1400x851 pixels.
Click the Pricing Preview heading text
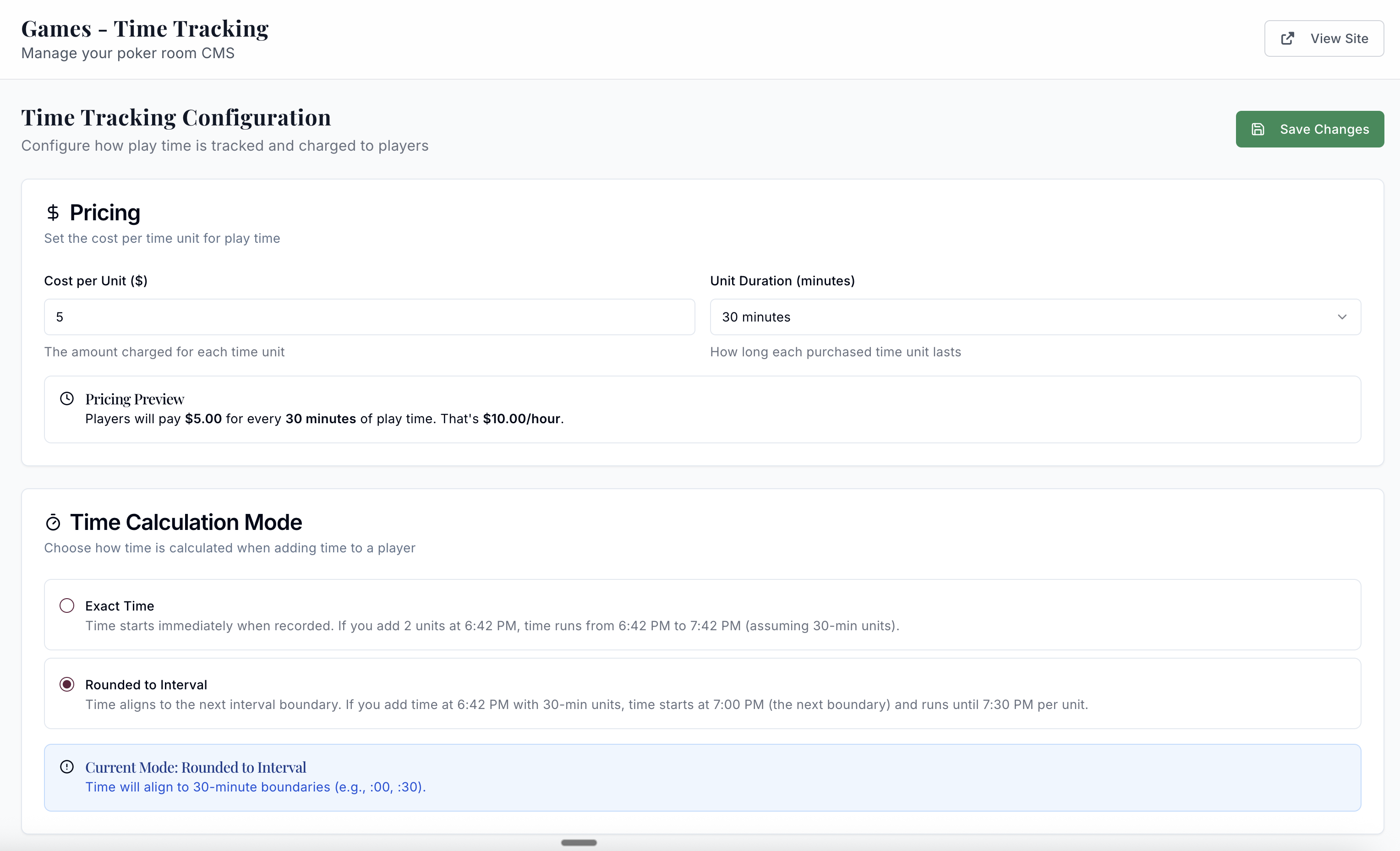coord(135,399)
